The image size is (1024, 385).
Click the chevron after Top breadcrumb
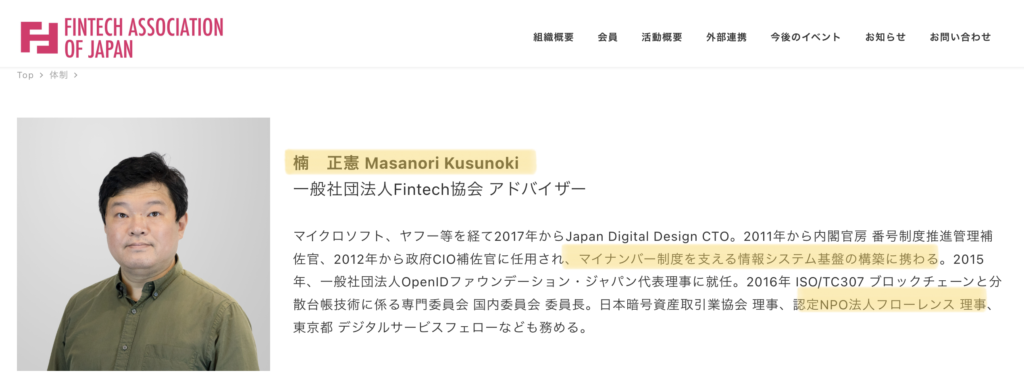[41, 75]
